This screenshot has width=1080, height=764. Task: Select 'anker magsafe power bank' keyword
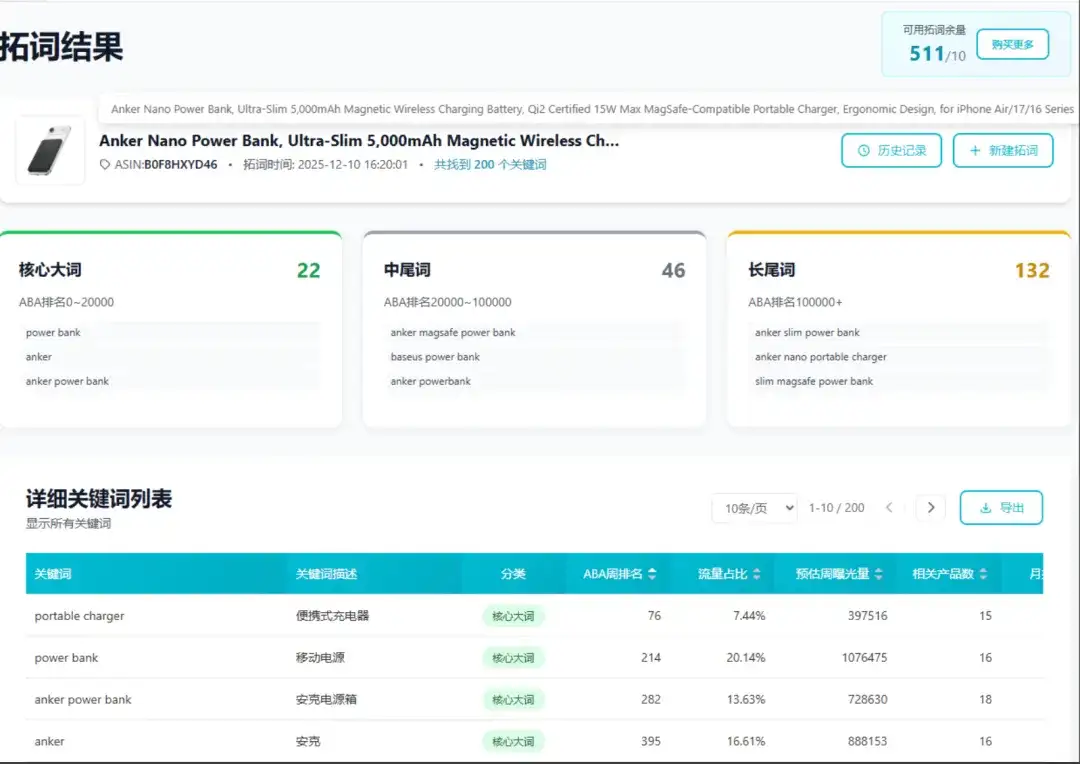(x=453, y=333)
